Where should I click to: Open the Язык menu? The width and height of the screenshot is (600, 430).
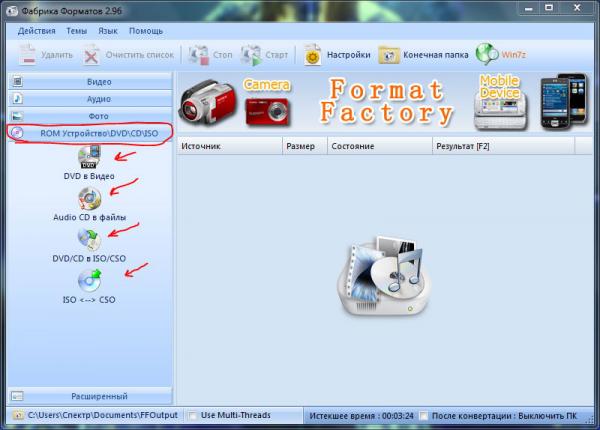point(108,31)
